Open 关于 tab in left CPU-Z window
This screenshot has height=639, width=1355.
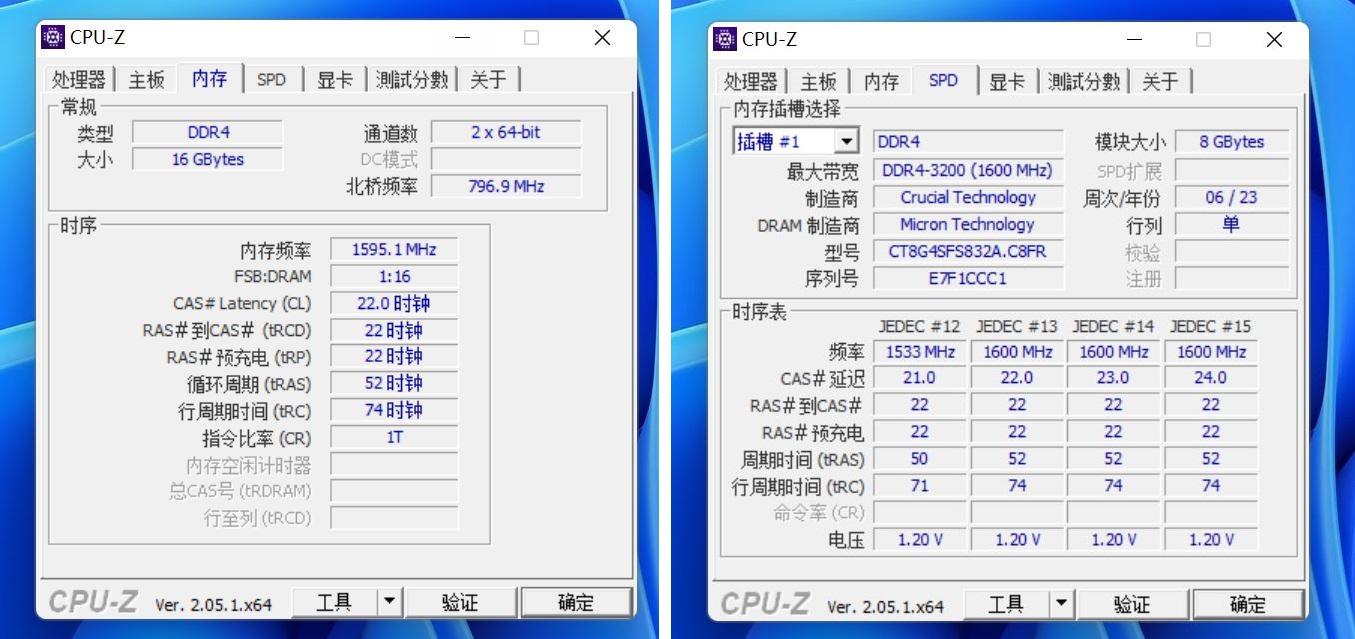[x=488, y=80]
